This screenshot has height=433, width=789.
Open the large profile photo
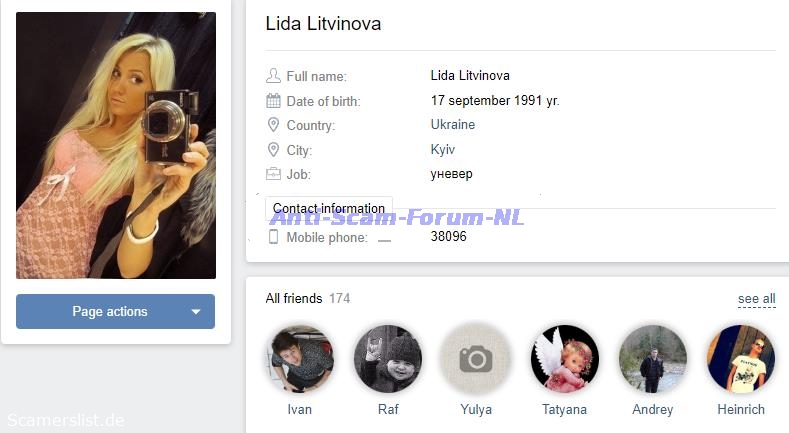pos(116,145)
